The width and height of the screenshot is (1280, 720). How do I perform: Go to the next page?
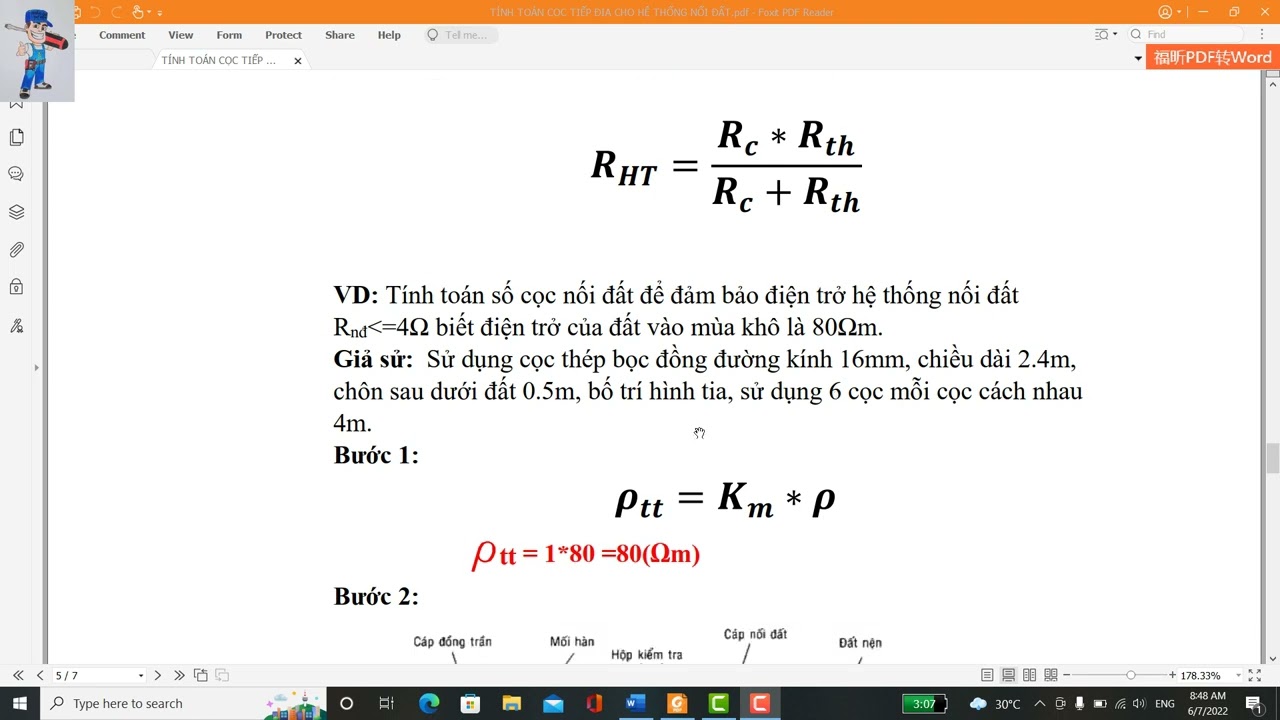click(x=157, y=675)
